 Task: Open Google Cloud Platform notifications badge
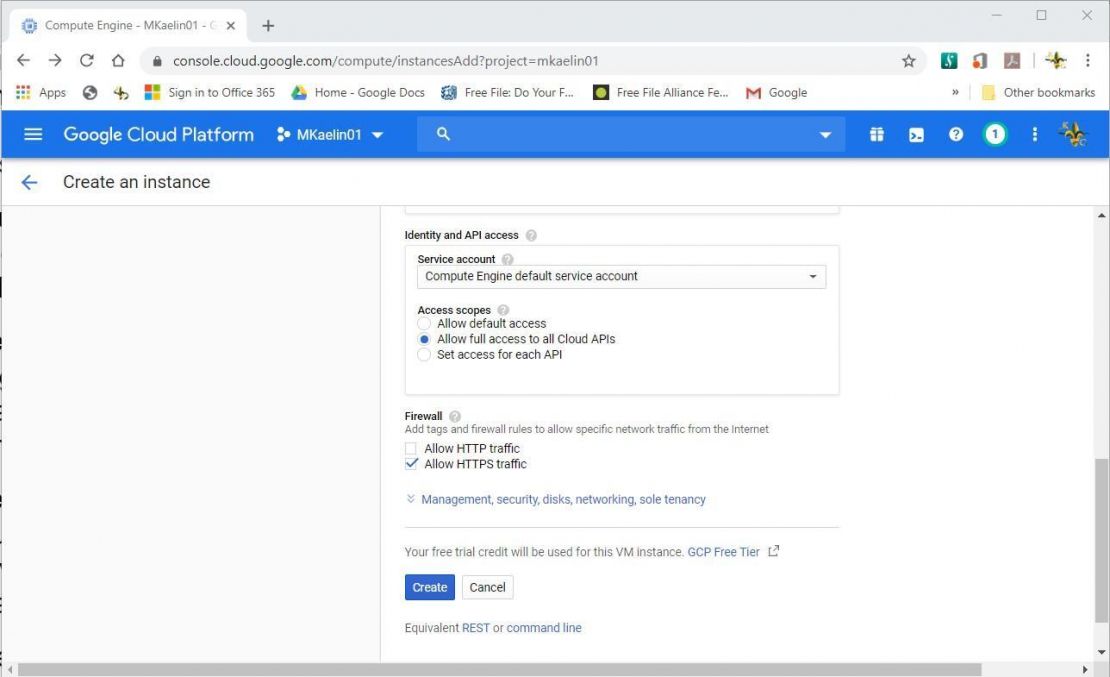[x=995, y=134]
